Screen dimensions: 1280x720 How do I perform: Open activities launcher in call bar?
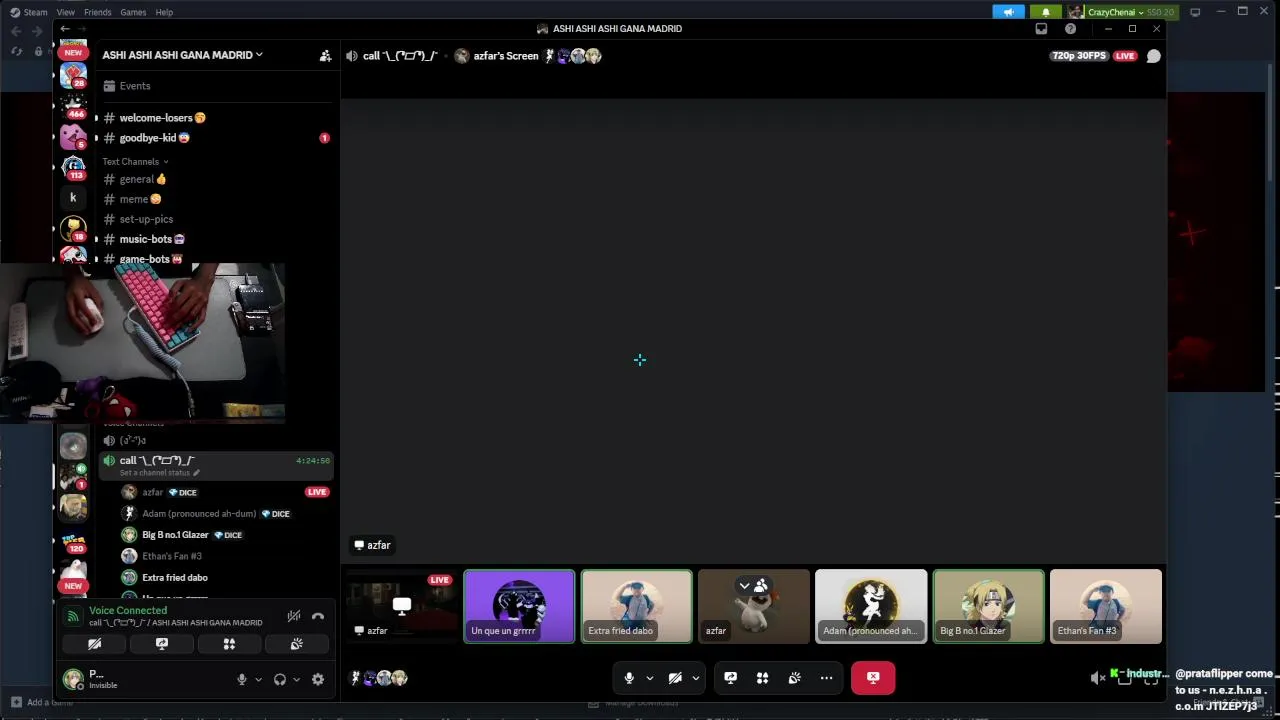coord(762,678)
